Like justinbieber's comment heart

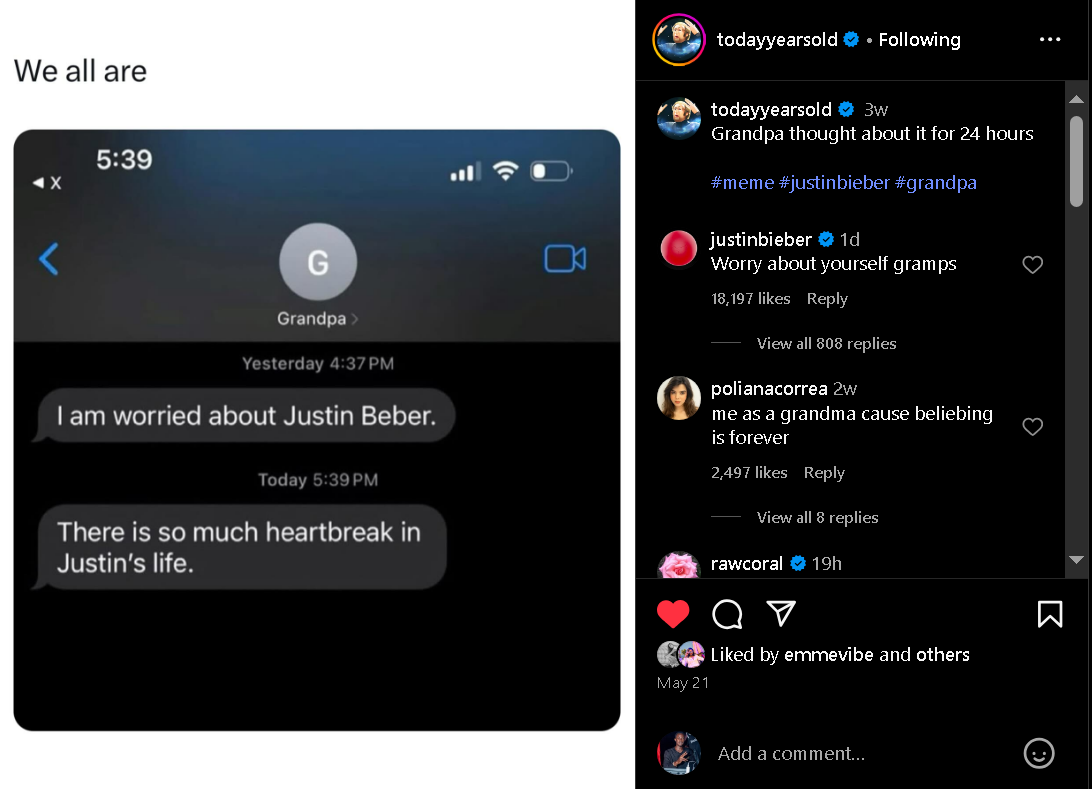tap(1032, 265)
